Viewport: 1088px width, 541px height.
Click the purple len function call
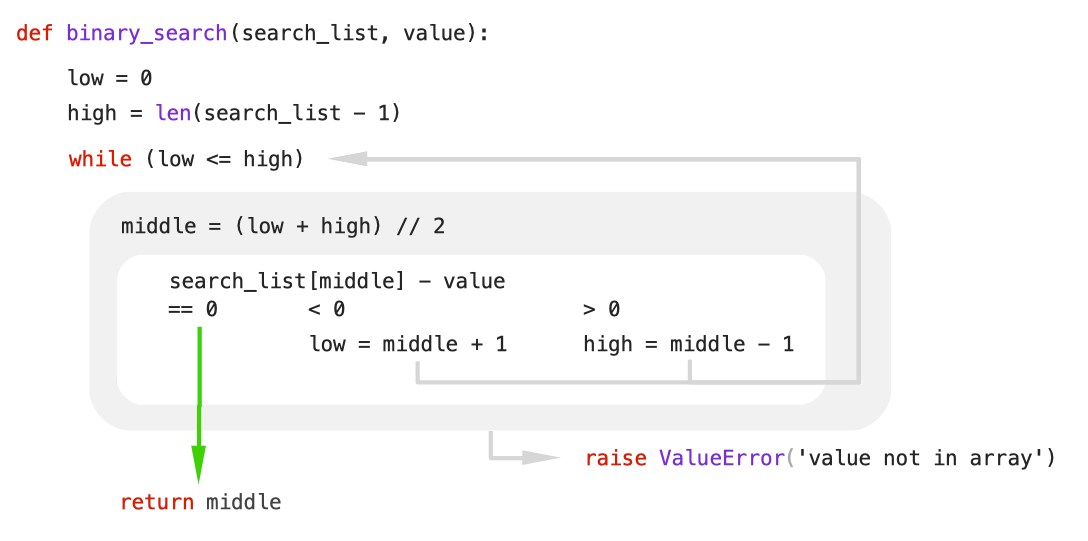point(173,112)
